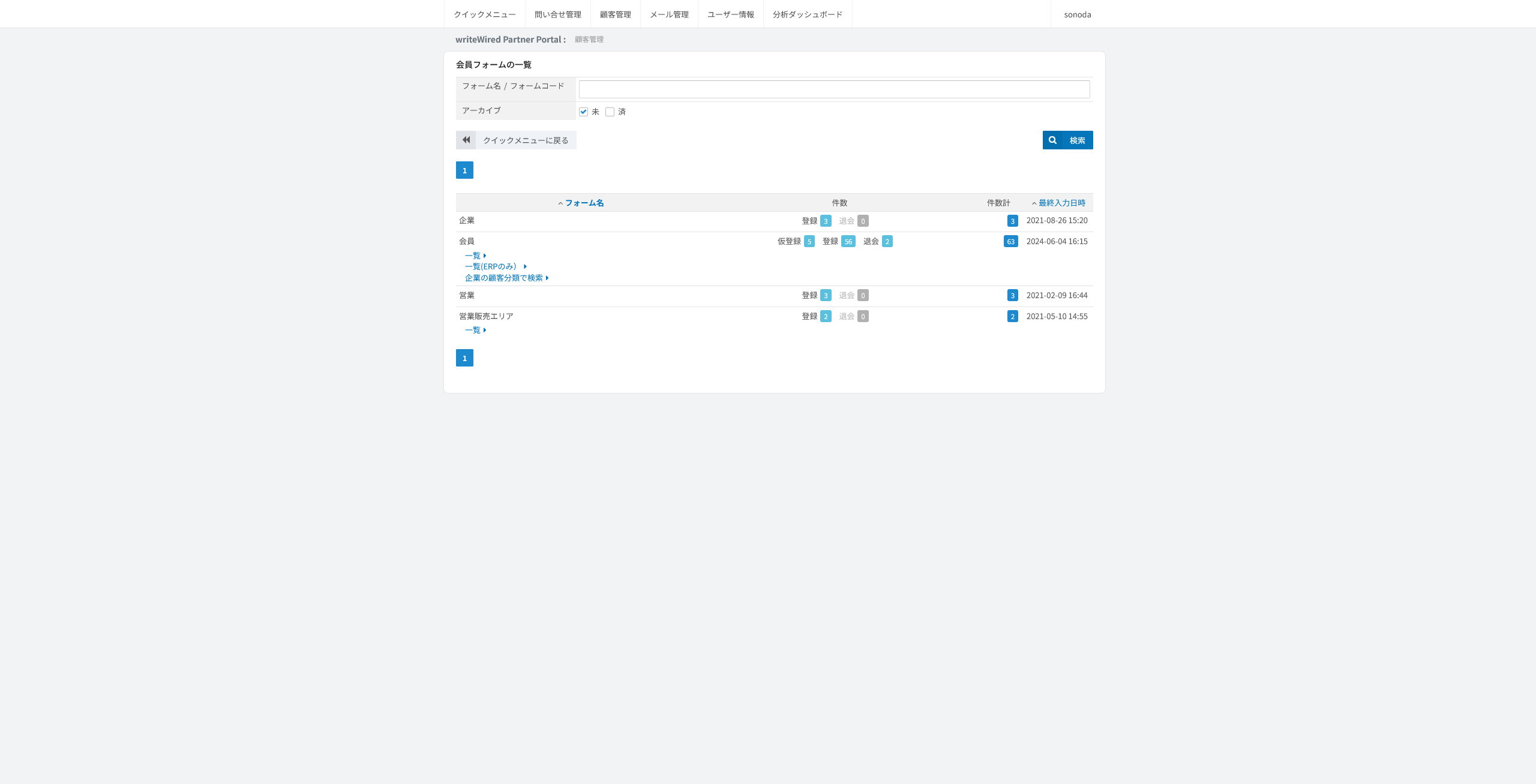This screenshot has width=1536, height=784.
Task: Click the 営業販売エリア 退会 badge 0
Action: pyautogui.click(x=863, y=316)
